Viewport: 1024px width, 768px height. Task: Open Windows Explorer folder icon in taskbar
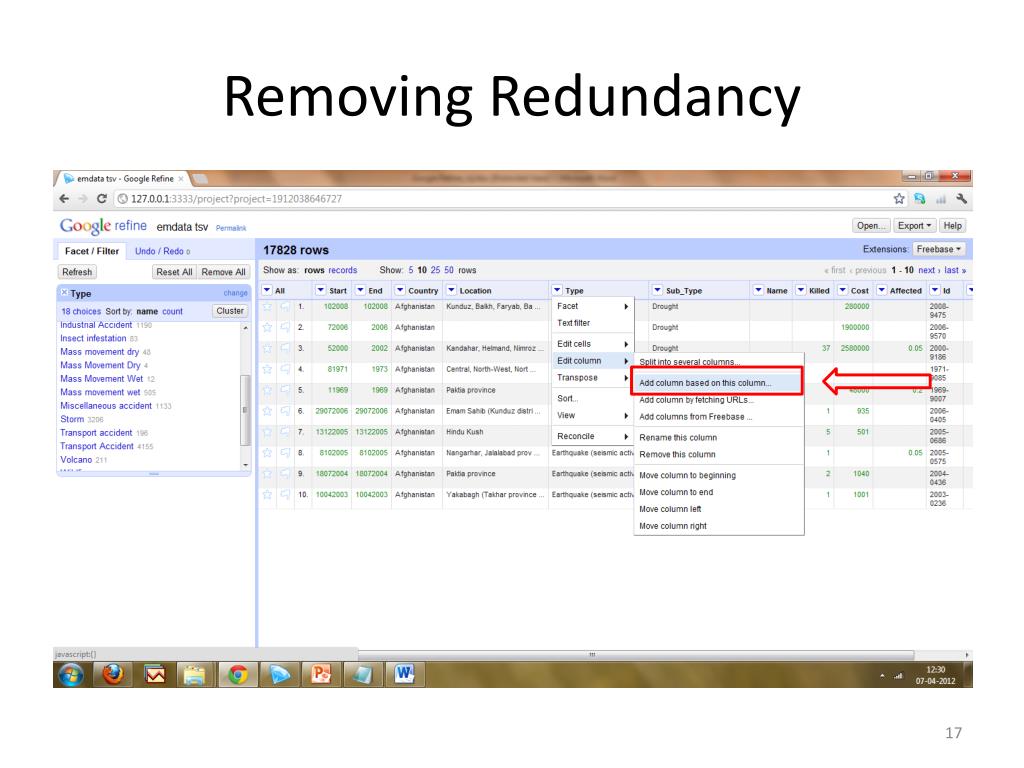(x=195, y=674)
